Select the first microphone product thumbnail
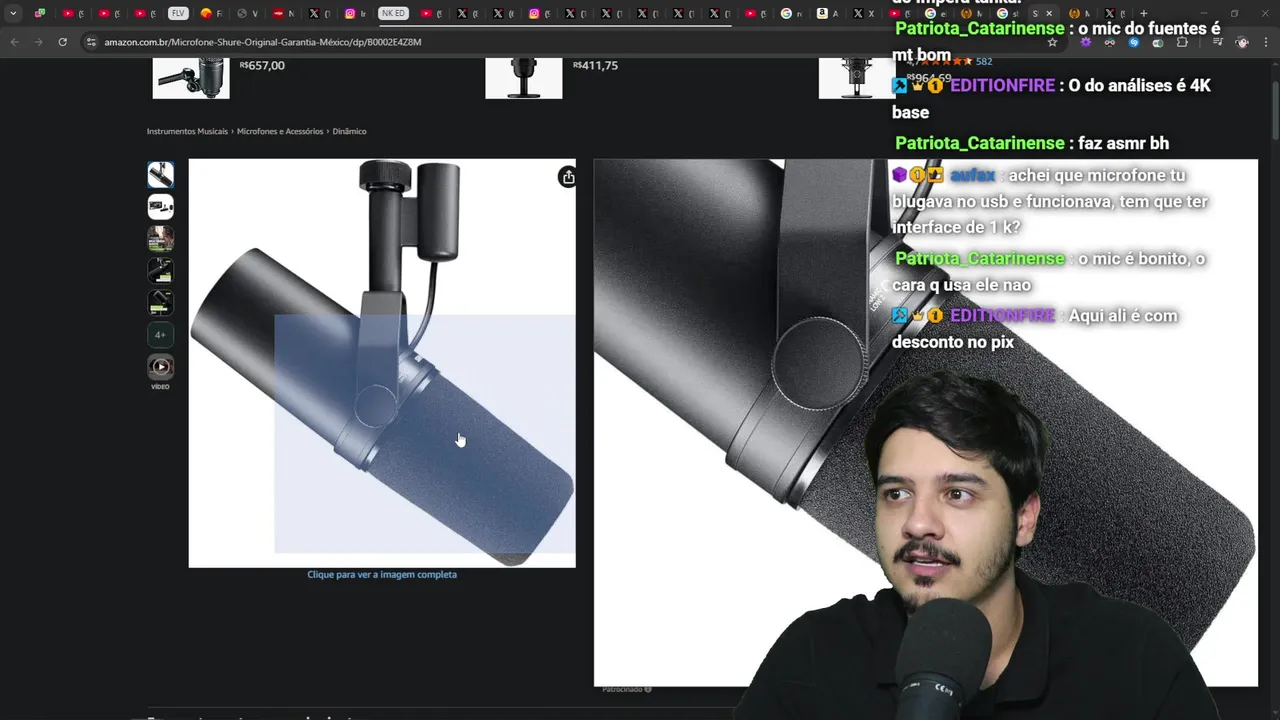Viewport: 1280px width, 720px height. tap(160, 175)
